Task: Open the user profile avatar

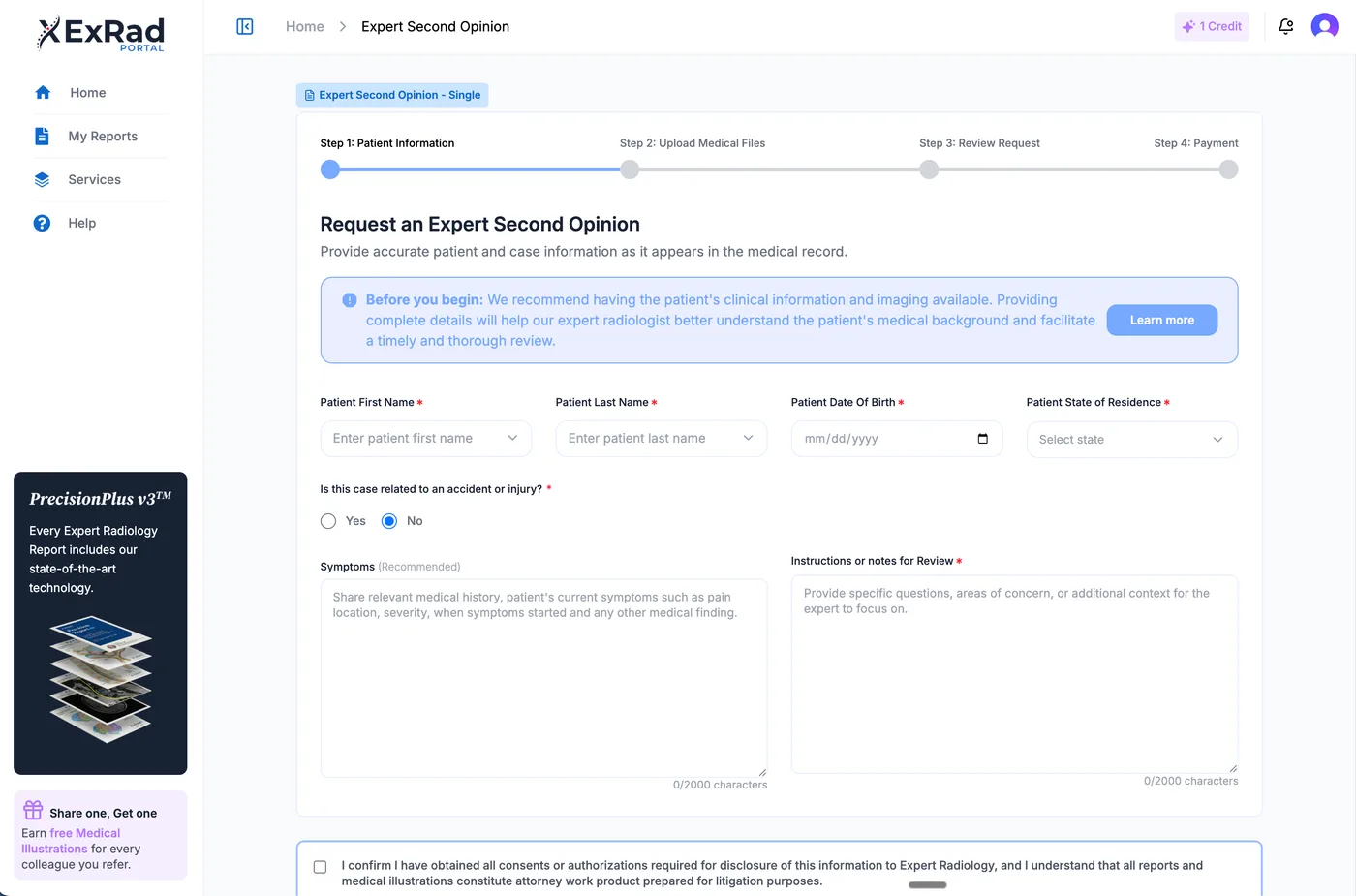Action: pos(1324,26)
